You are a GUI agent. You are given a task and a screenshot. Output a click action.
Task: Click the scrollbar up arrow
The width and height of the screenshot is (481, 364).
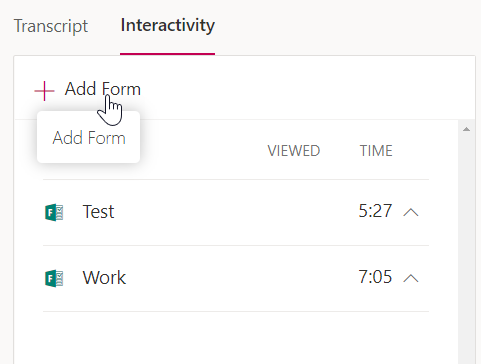(466, 129)
